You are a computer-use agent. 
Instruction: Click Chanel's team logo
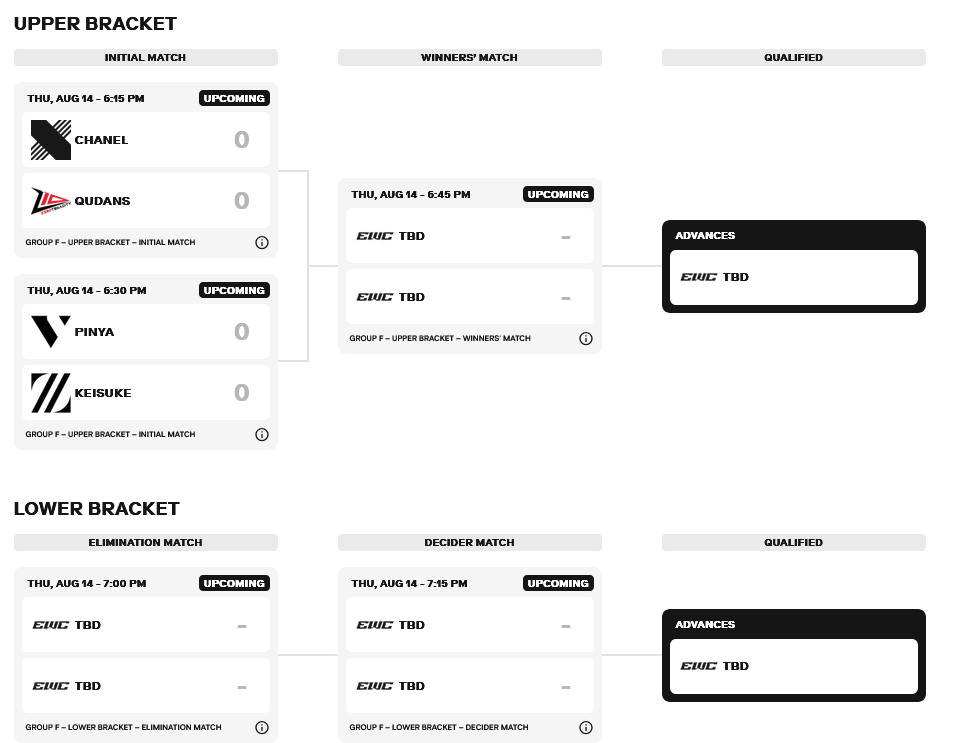[51, 140]
